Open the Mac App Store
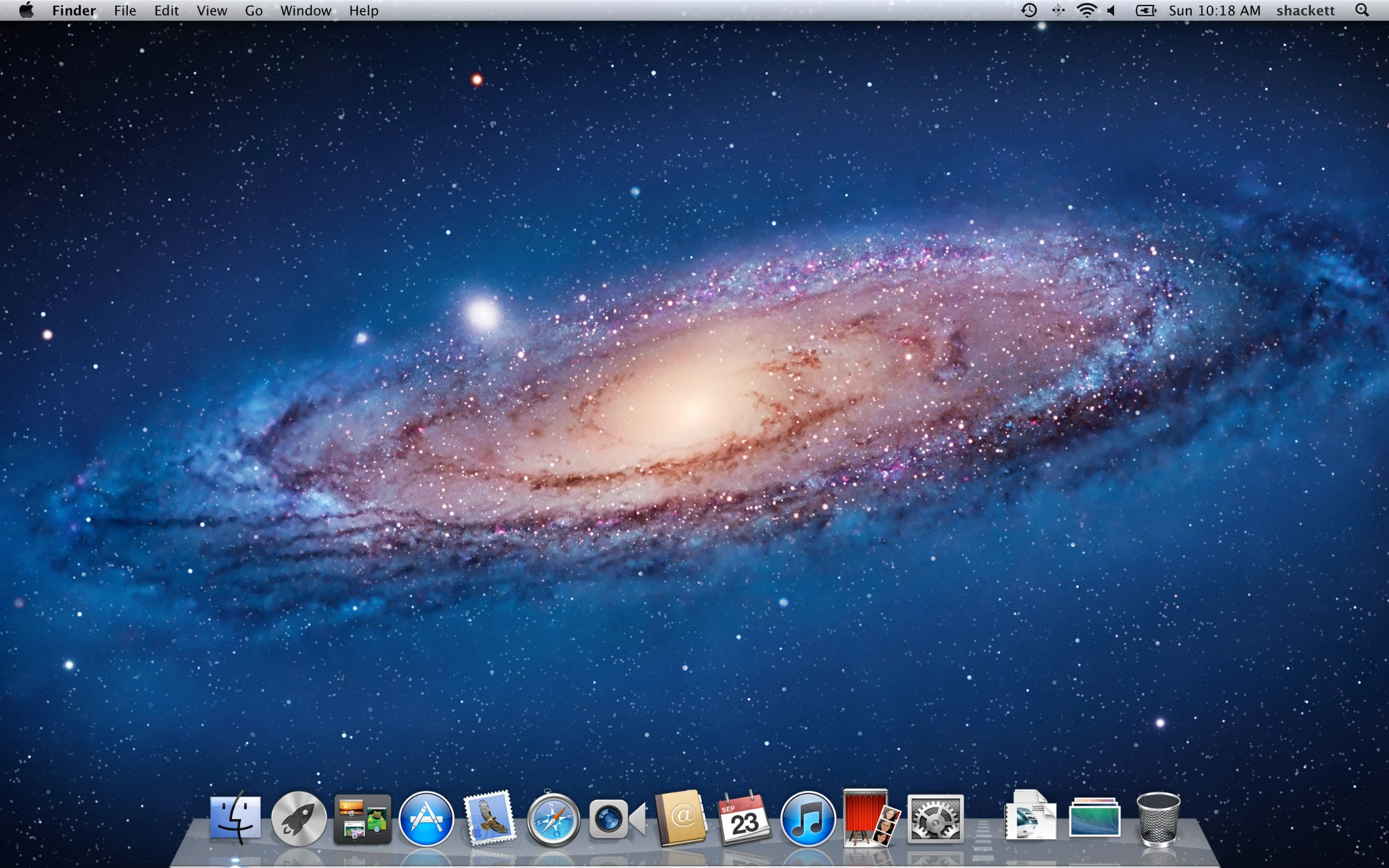 (426, 819)
